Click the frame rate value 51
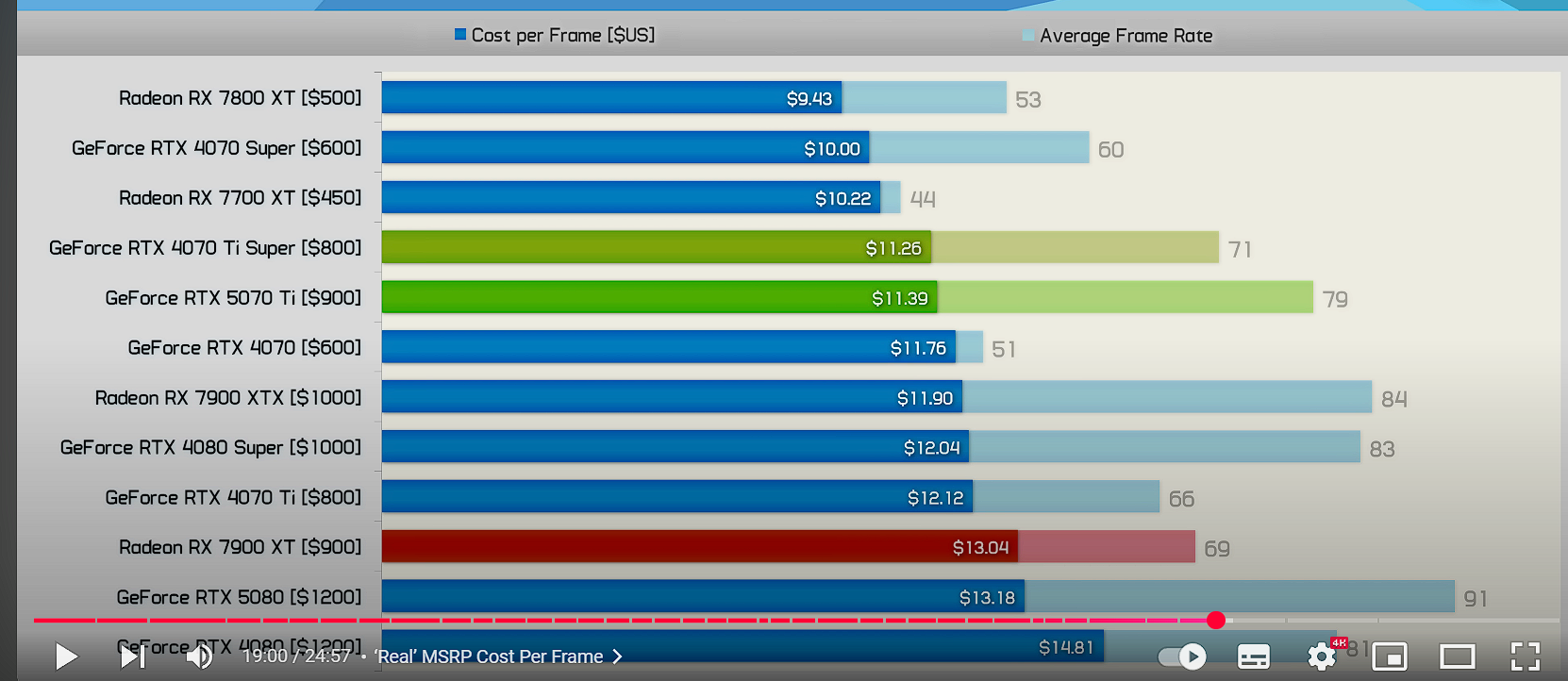This screenshot has width=1568, height=681. (x=1004, y=350)
